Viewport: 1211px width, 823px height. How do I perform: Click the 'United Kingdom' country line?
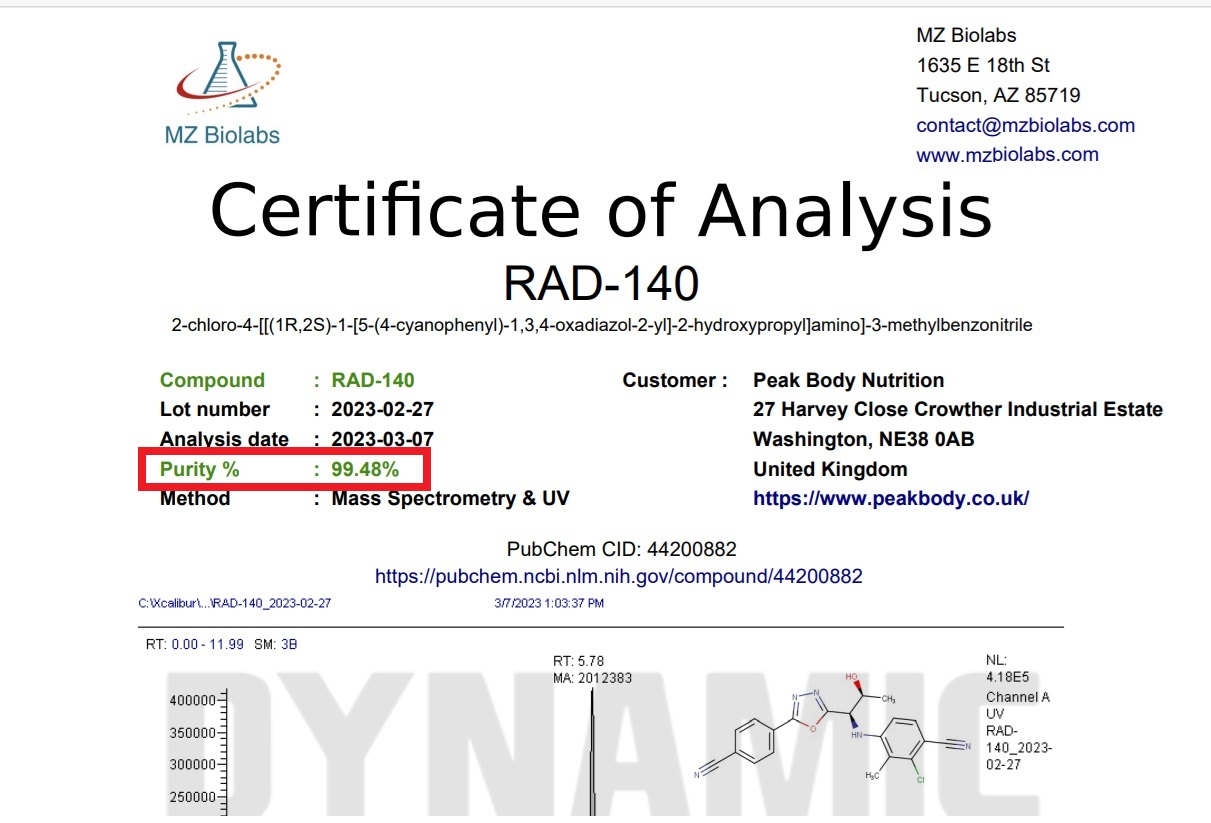click(830, 469)
